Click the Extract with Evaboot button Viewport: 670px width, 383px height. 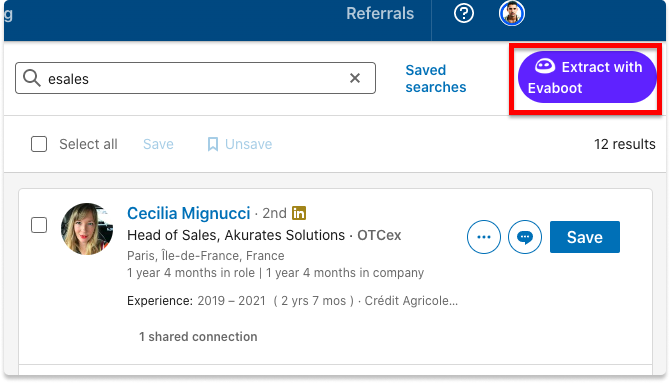[587, 77]
